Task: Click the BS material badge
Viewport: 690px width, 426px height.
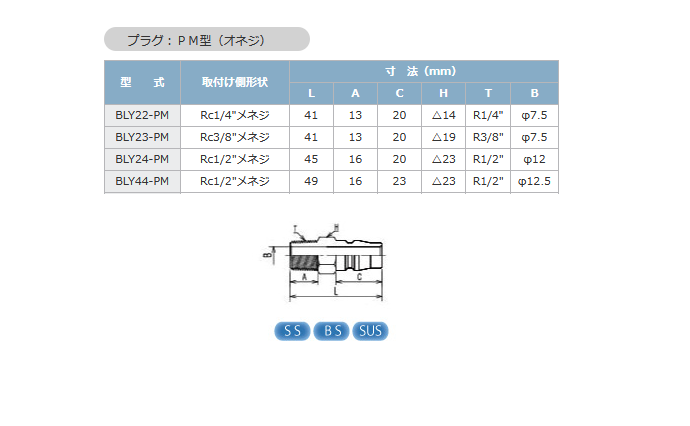Action: (331, 331)
